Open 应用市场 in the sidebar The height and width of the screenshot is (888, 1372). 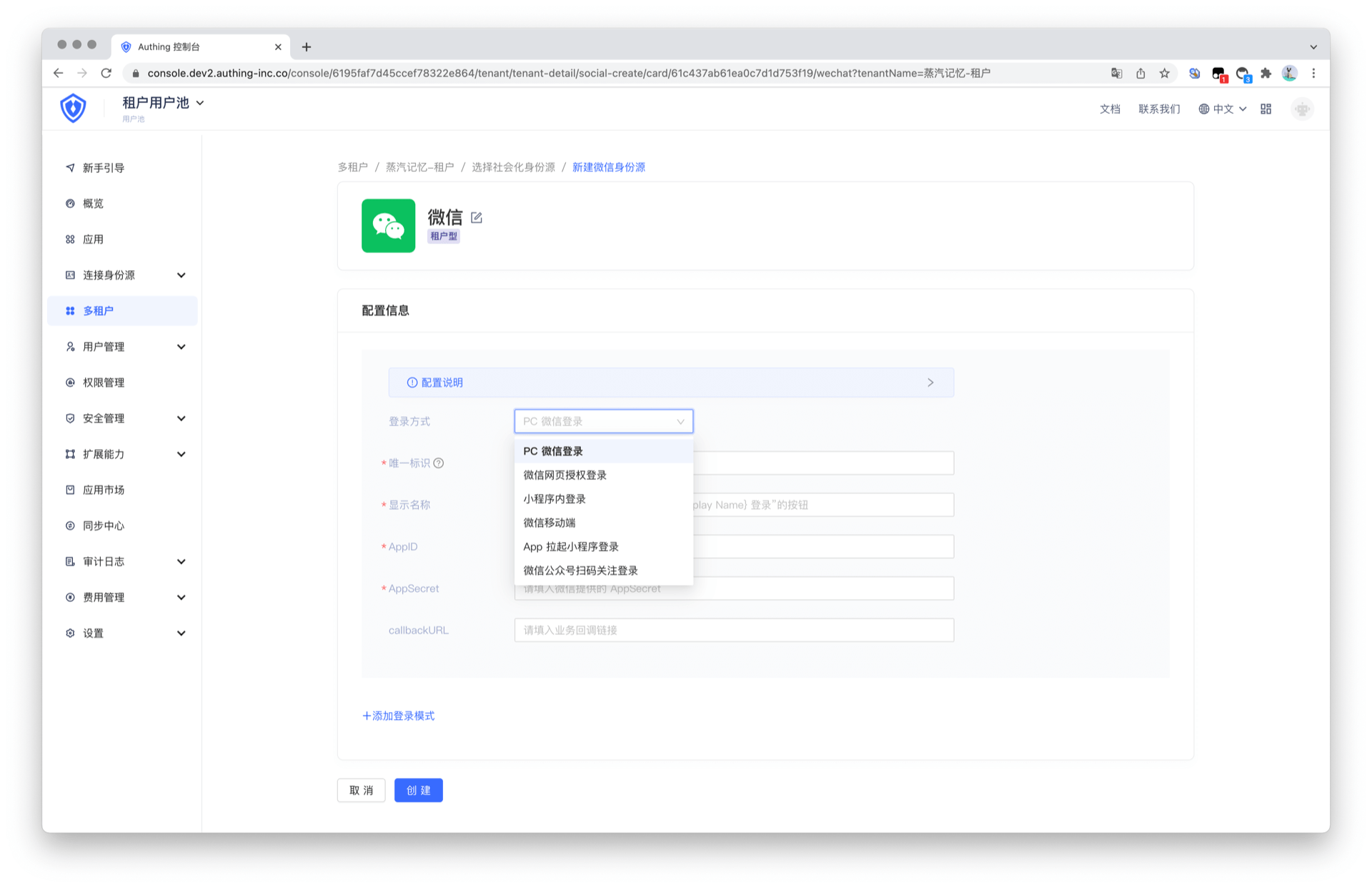point(104,490)
